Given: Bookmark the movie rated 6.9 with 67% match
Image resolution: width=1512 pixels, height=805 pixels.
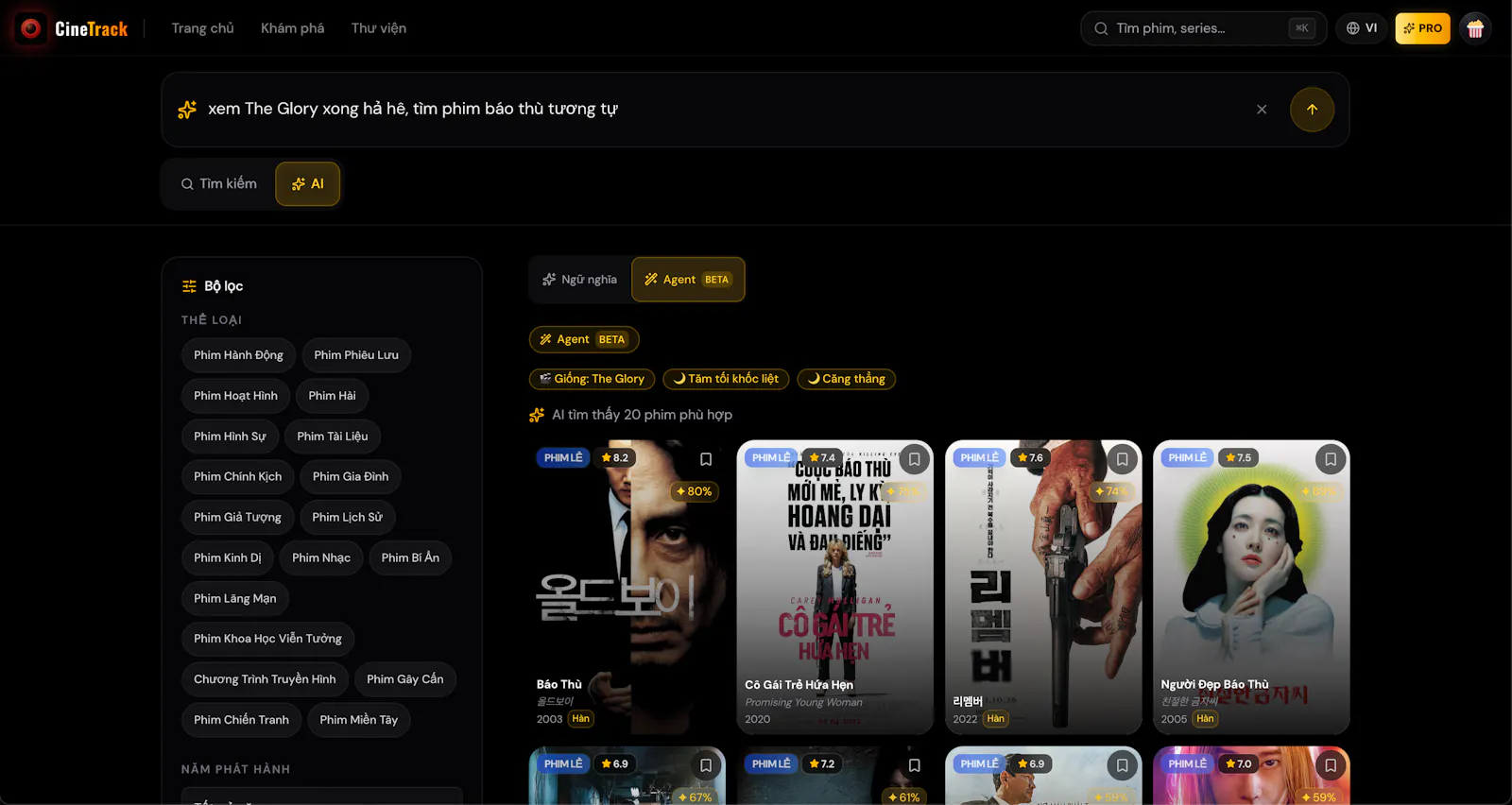Looking at the screenshot, I should [706, 765].
